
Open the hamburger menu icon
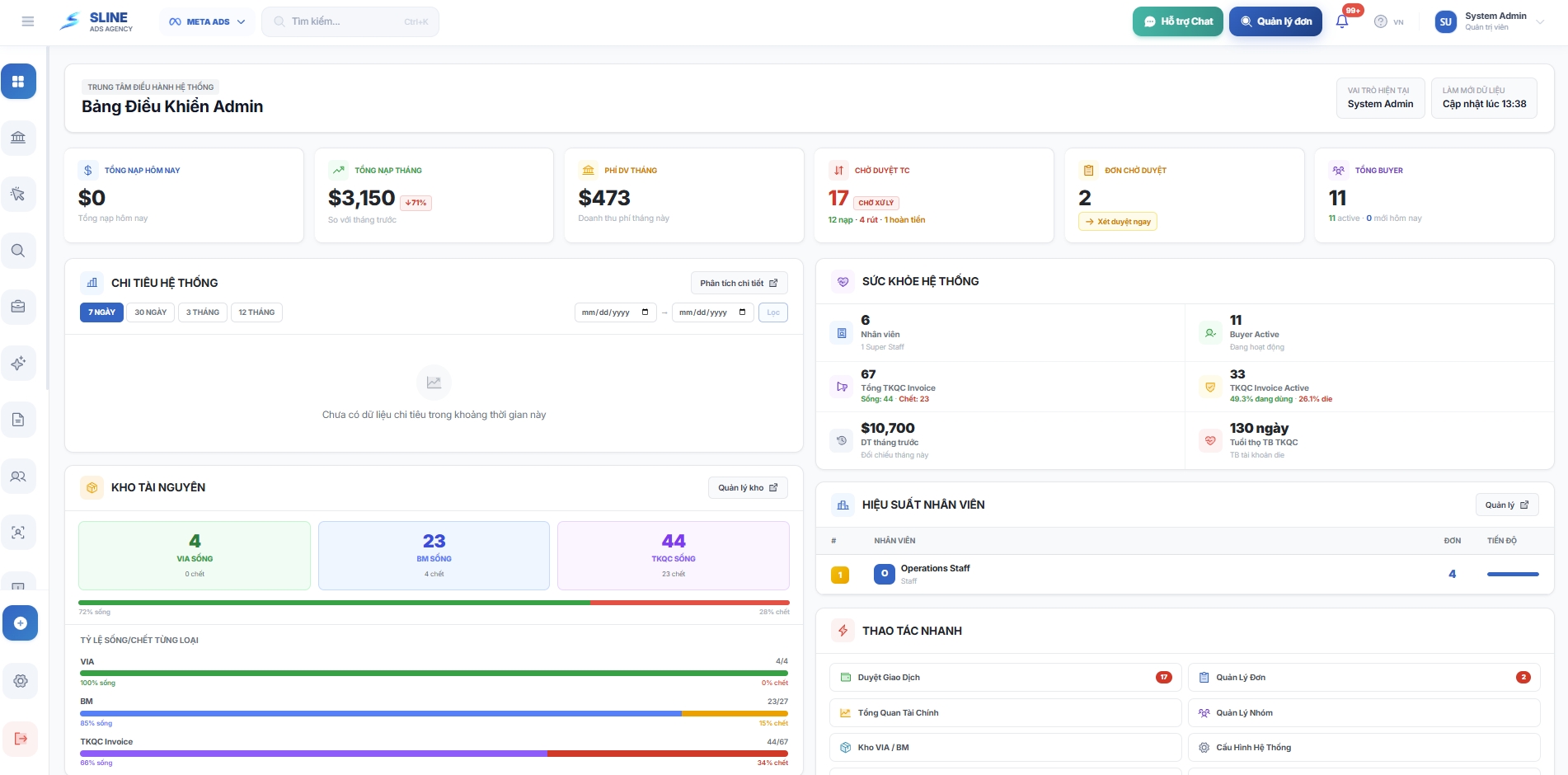(28, 21)
